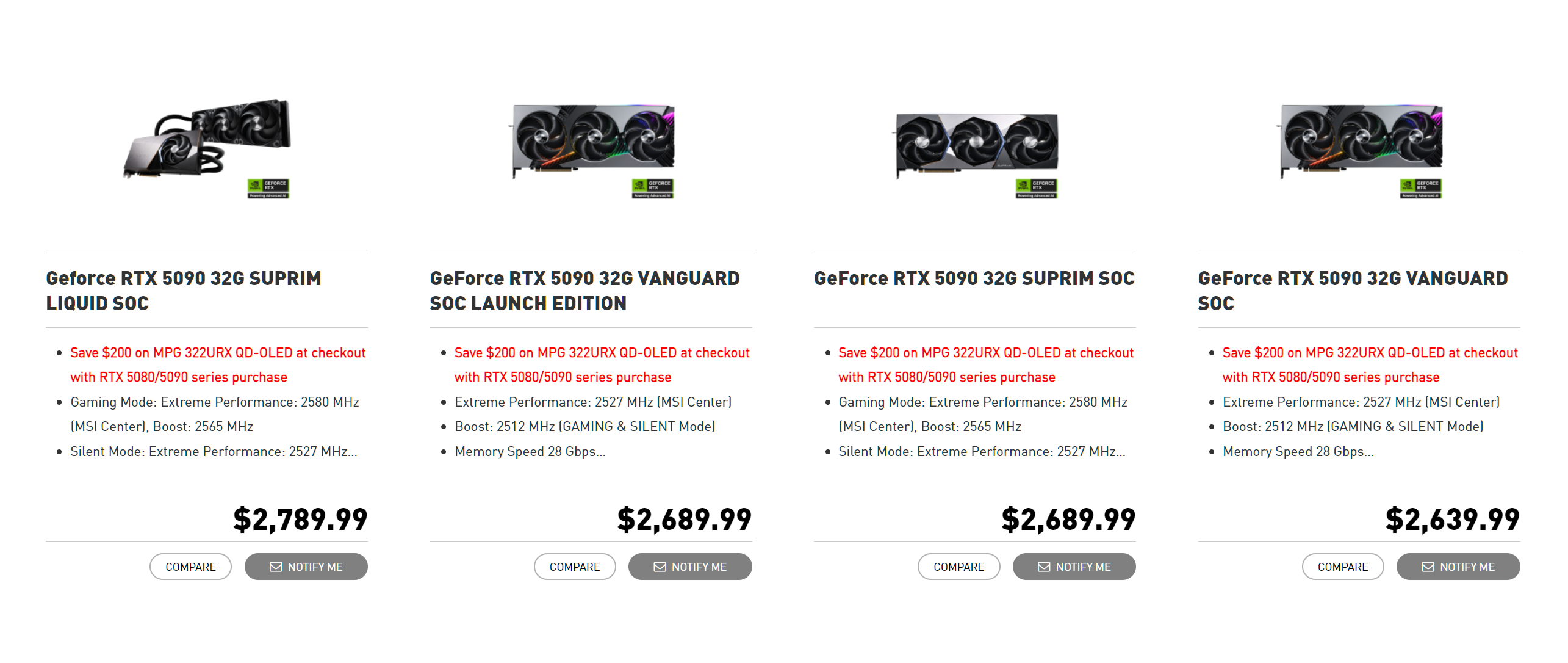Open GeForce RTX 5090 VANGUARD SOC LAUNCH EDITION title

[584, 291]
